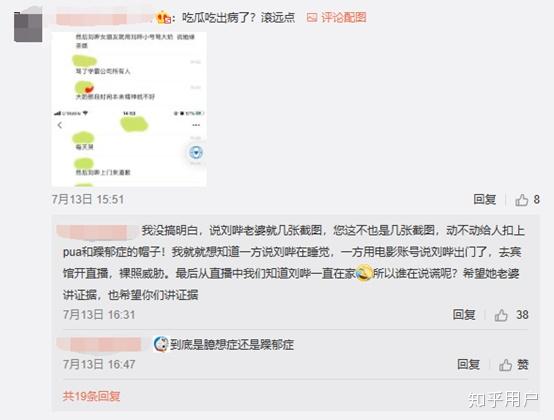Open the blurred username of 16:47 replier
This screenshot has height=420, width=554.
pos(101,344)
